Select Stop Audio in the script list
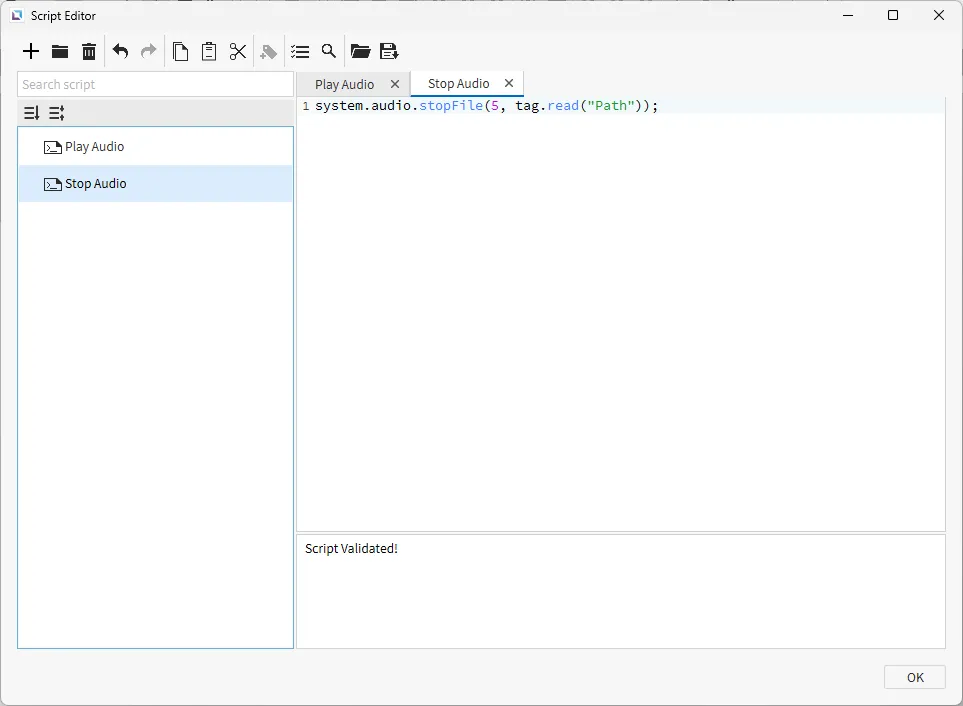The width and height of the screenshot is (963, 706). coord(95,184)
